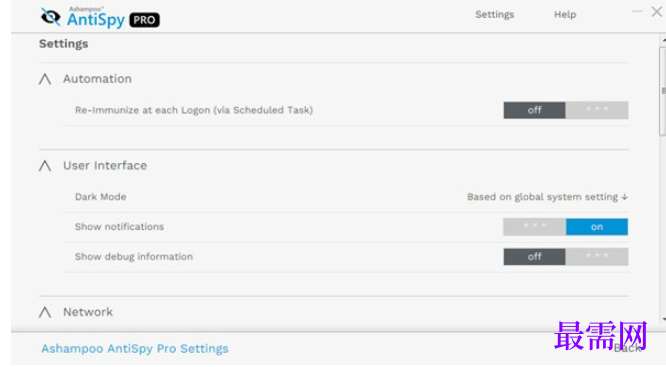Click Ashampoo AntiSpy Pro Settings link

135,349
